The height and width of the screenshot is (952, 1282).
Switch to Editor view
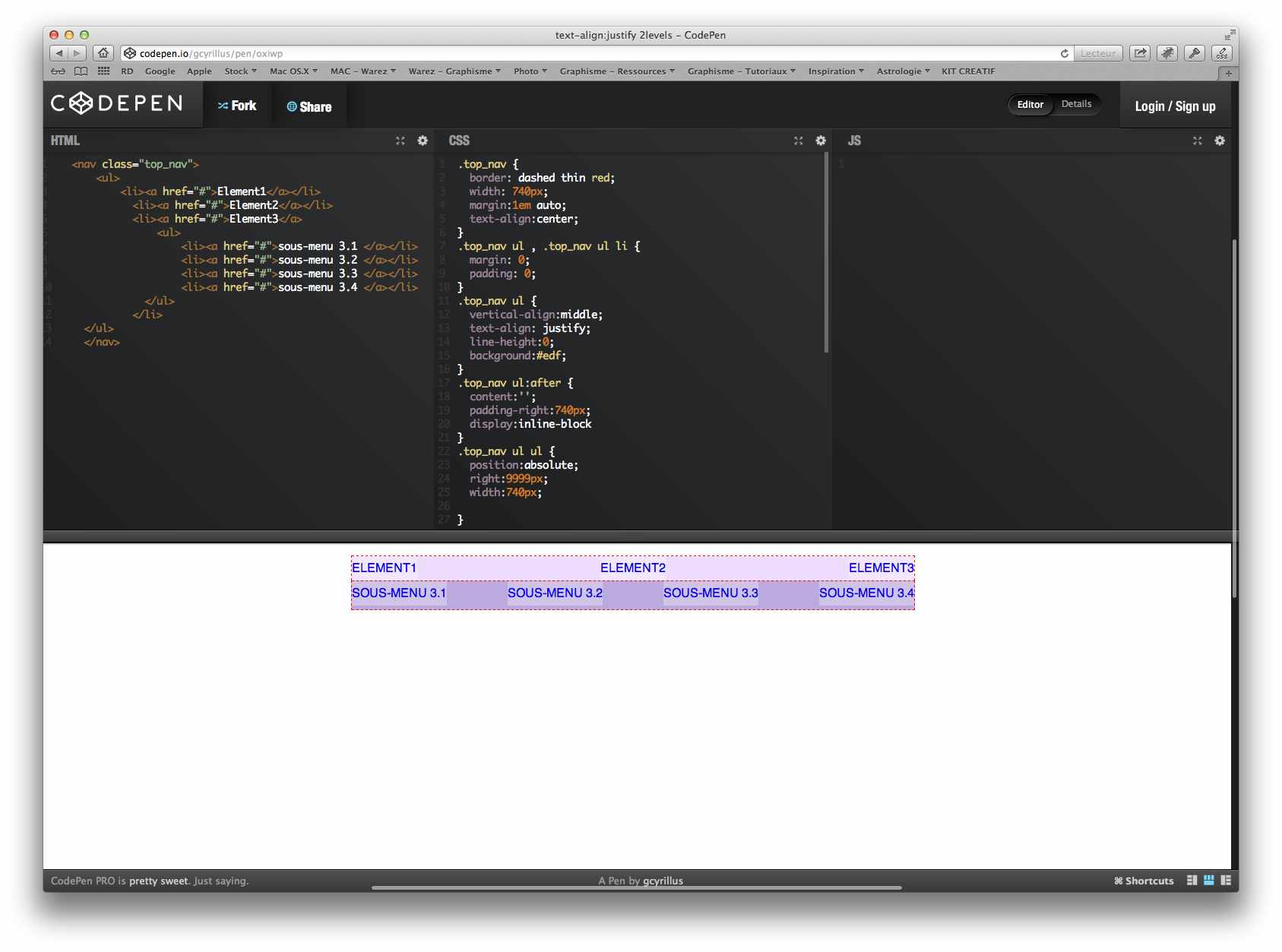1030,104
